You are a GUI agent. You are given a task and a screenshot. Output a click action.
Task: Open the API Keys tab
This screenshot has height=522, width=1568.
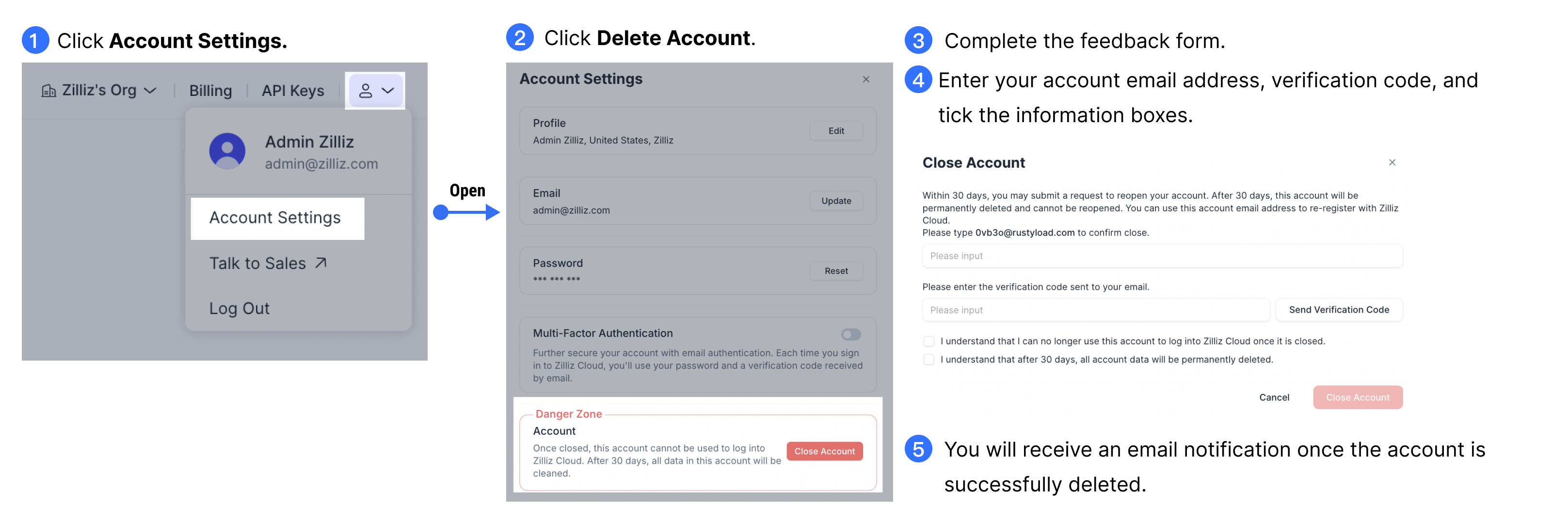pos(292,90)
